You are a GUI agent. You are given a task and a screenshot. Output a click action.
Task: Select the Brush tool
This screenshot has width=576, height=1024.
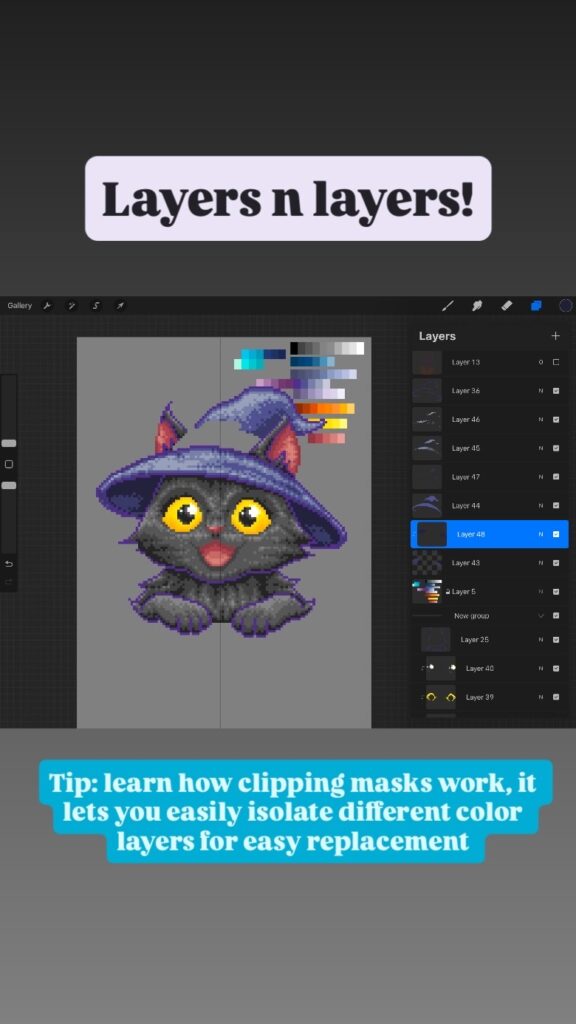coord(448,306)
